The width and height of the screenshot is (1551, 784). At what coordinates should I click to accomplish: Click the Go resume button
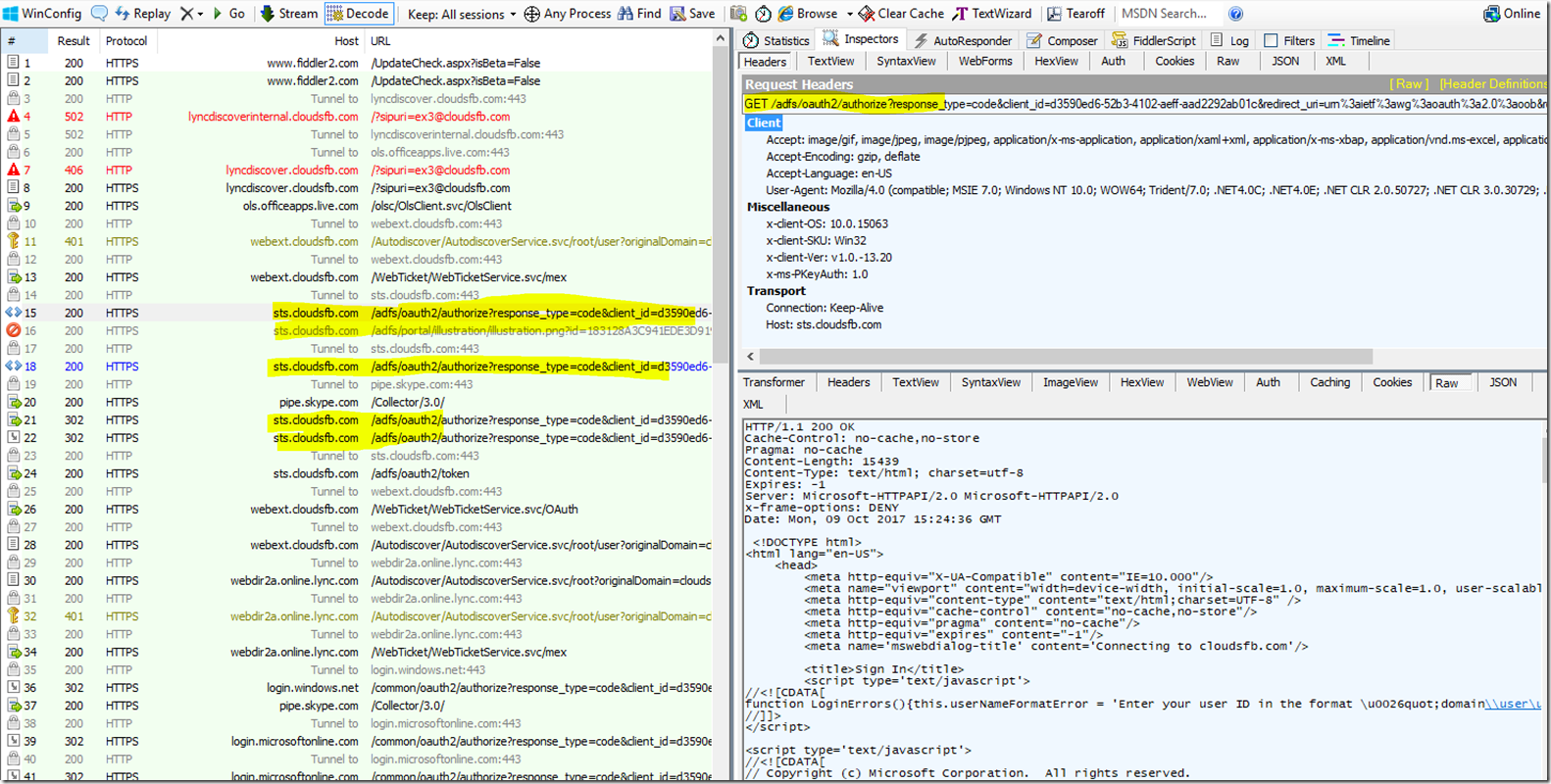click(229, 14)
